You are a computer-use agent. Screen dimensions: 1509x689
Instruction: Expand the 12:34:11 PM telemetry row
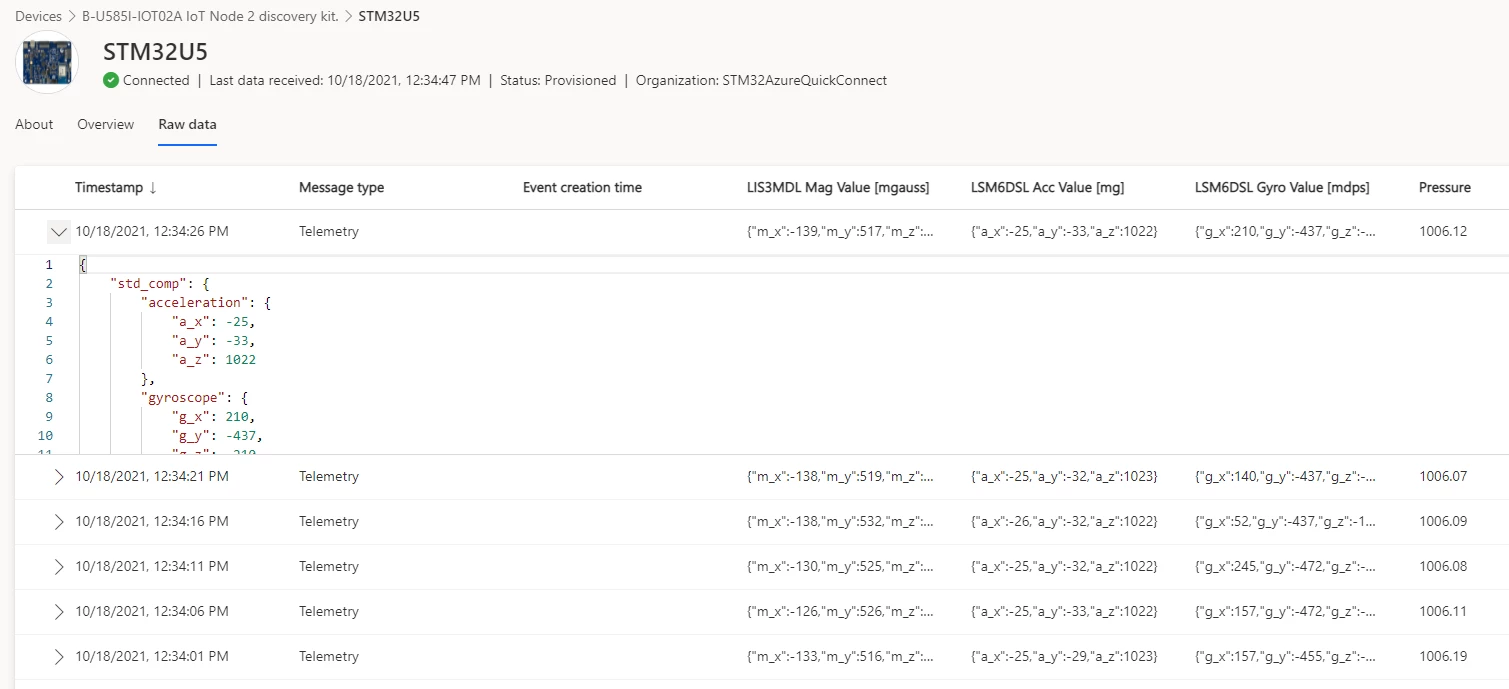(58, 567)
